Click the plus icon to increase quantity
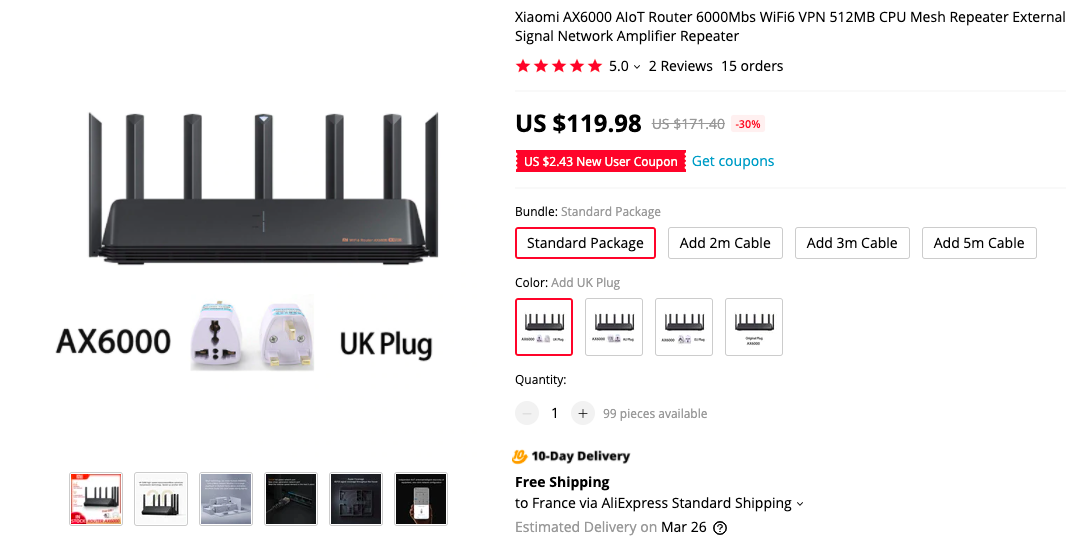 [x=582, y=413]
